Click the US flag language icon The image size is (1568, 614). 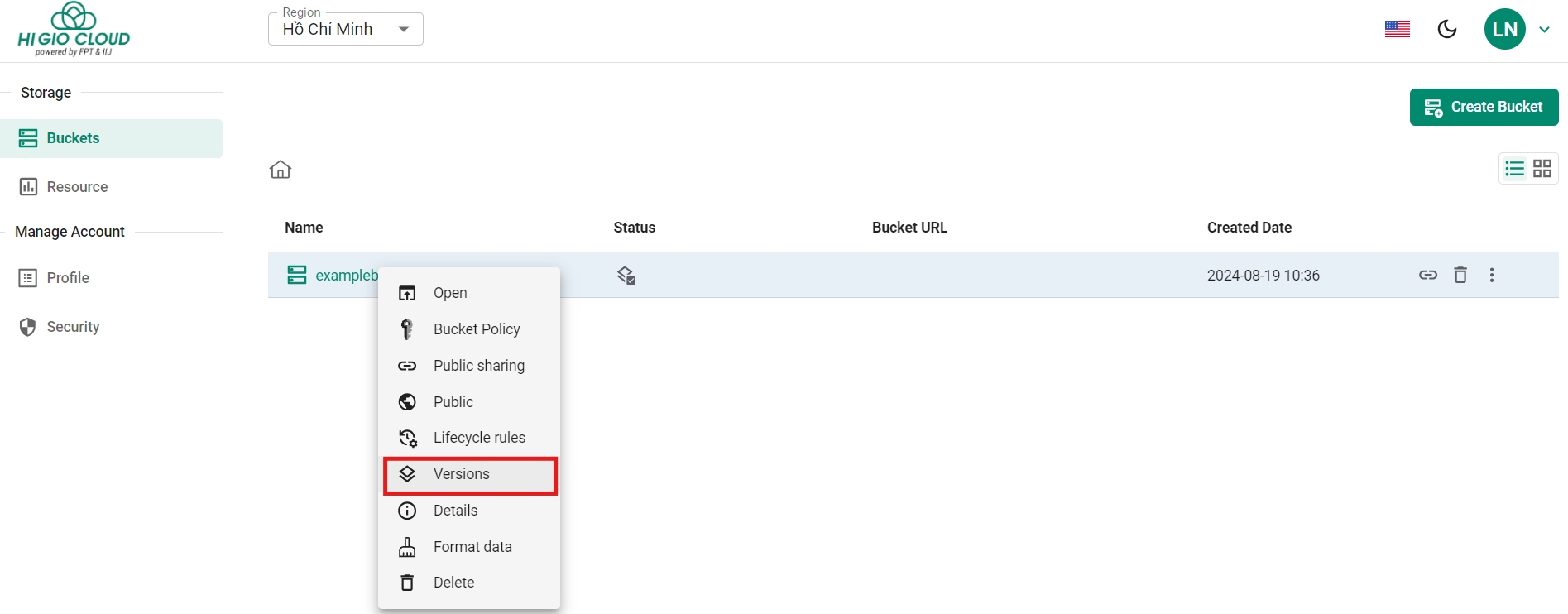click(1397, 29)
